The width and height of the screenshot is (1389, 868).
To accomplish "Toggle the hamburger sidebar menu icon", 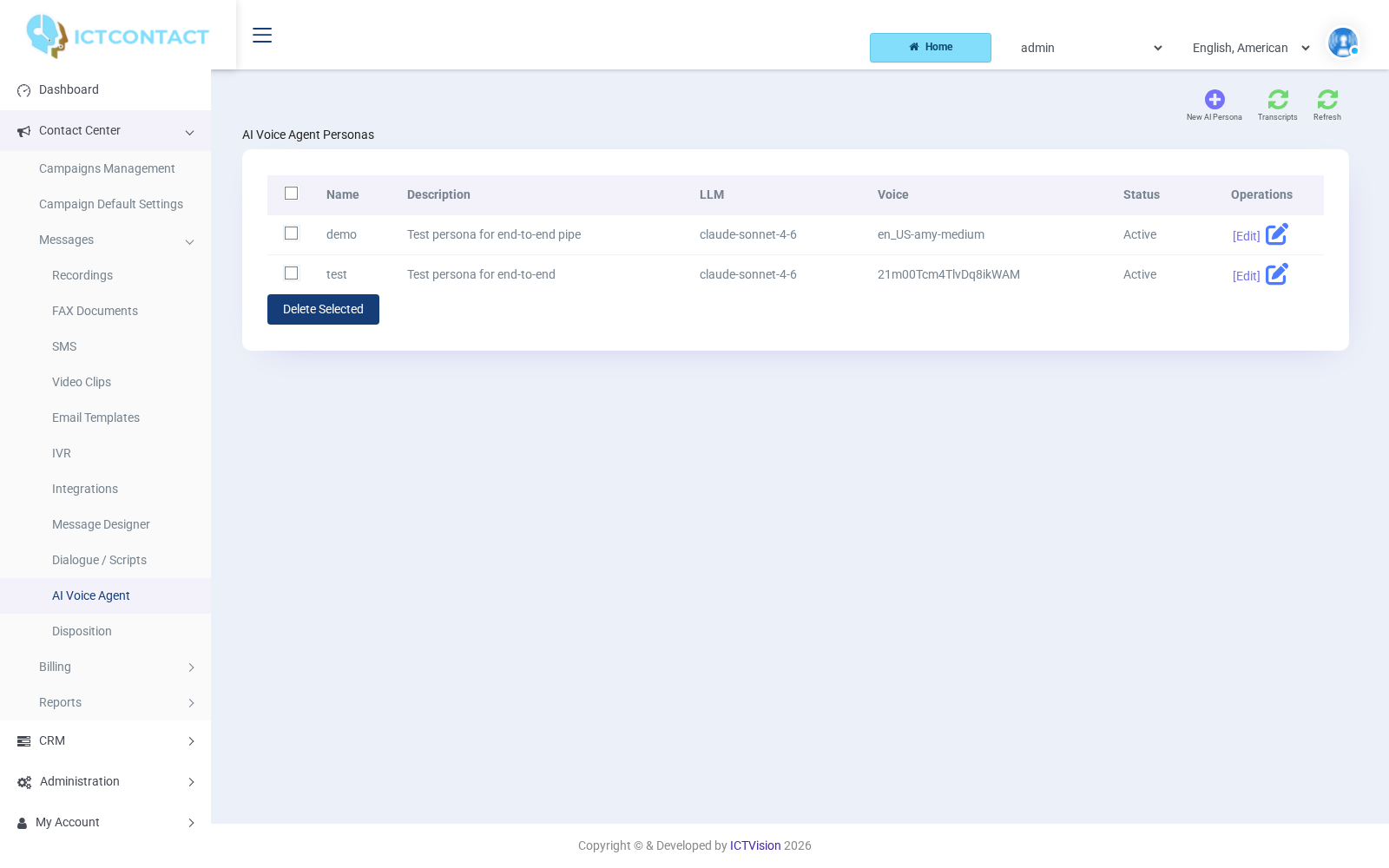I will point(262,35).
